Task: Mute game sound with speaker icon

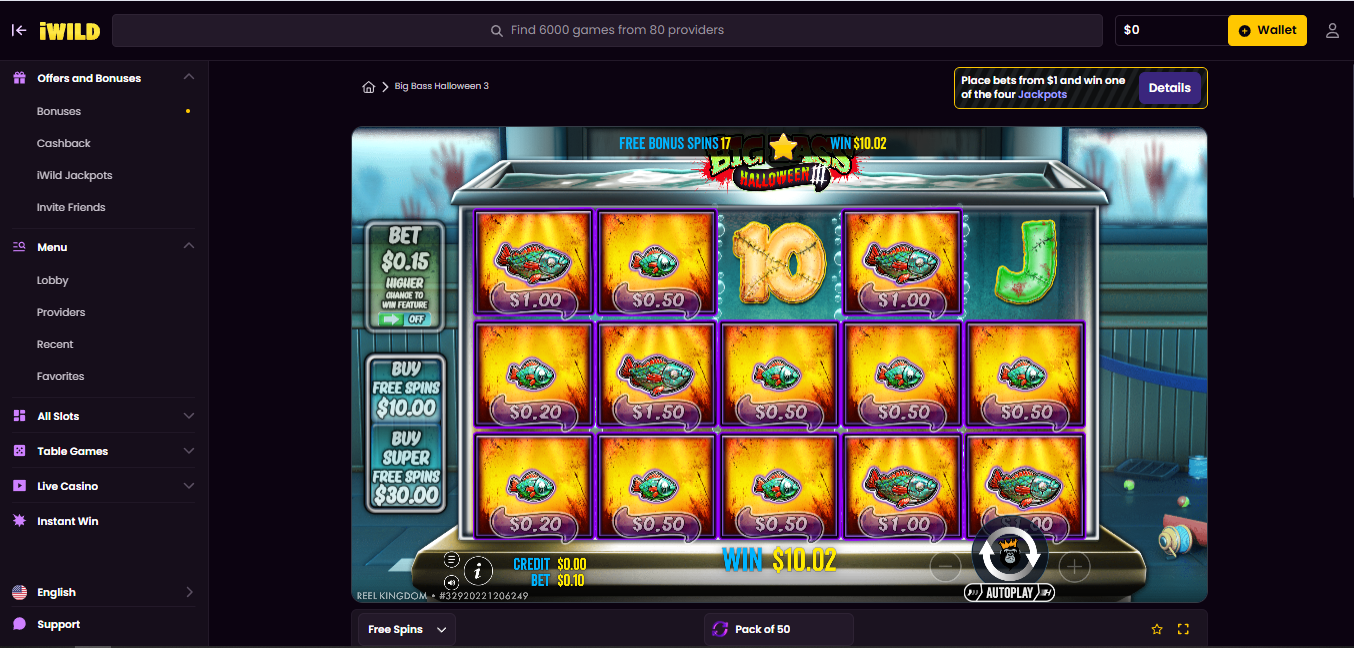Action: click(x=451, y=581)
